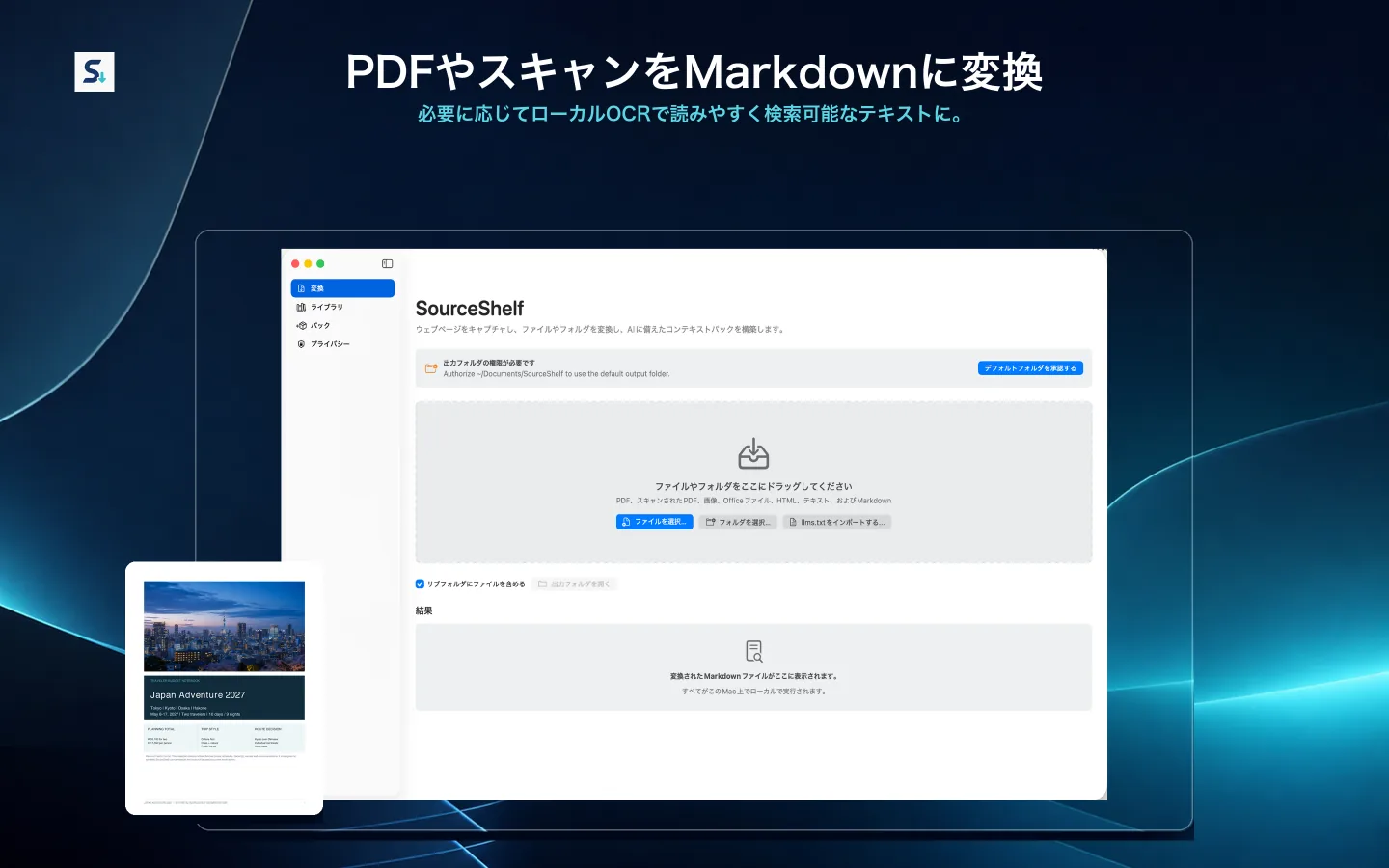
Task: Select the 変換 sidebar item
Action: (342, 288)
